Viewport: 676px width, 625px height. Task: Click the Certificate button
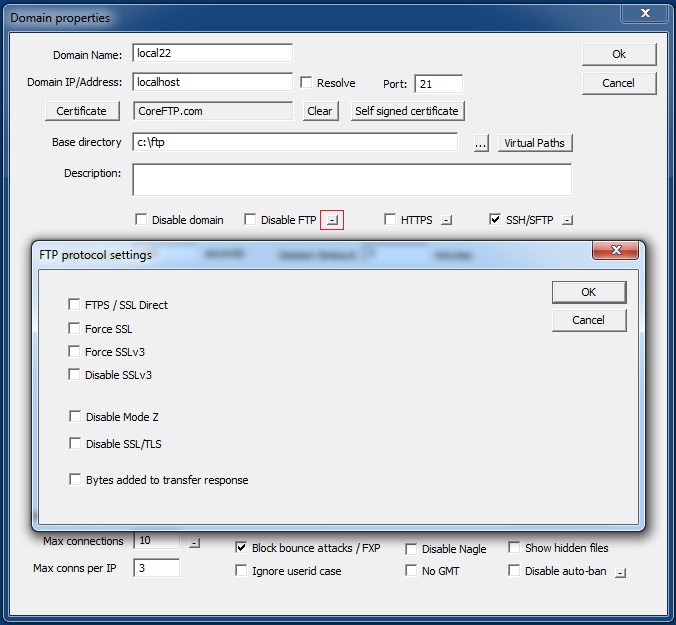point(82,111)
